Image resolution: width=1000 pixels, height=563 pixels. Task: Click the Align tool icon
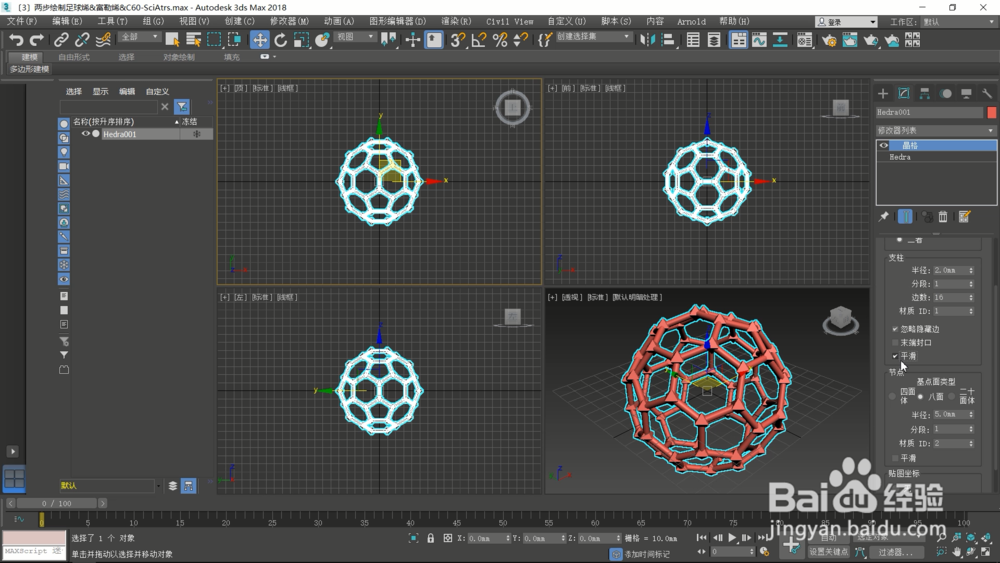tap(668, 40)
